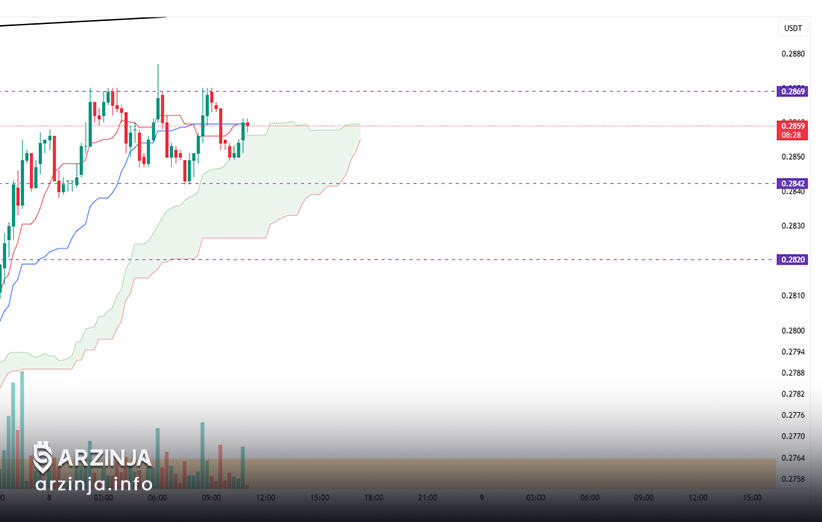Image resolution: width=822 pixels, height=522 pixels.
Task: Click the 0.2810 value on price axis
Action: pos(793,296)
